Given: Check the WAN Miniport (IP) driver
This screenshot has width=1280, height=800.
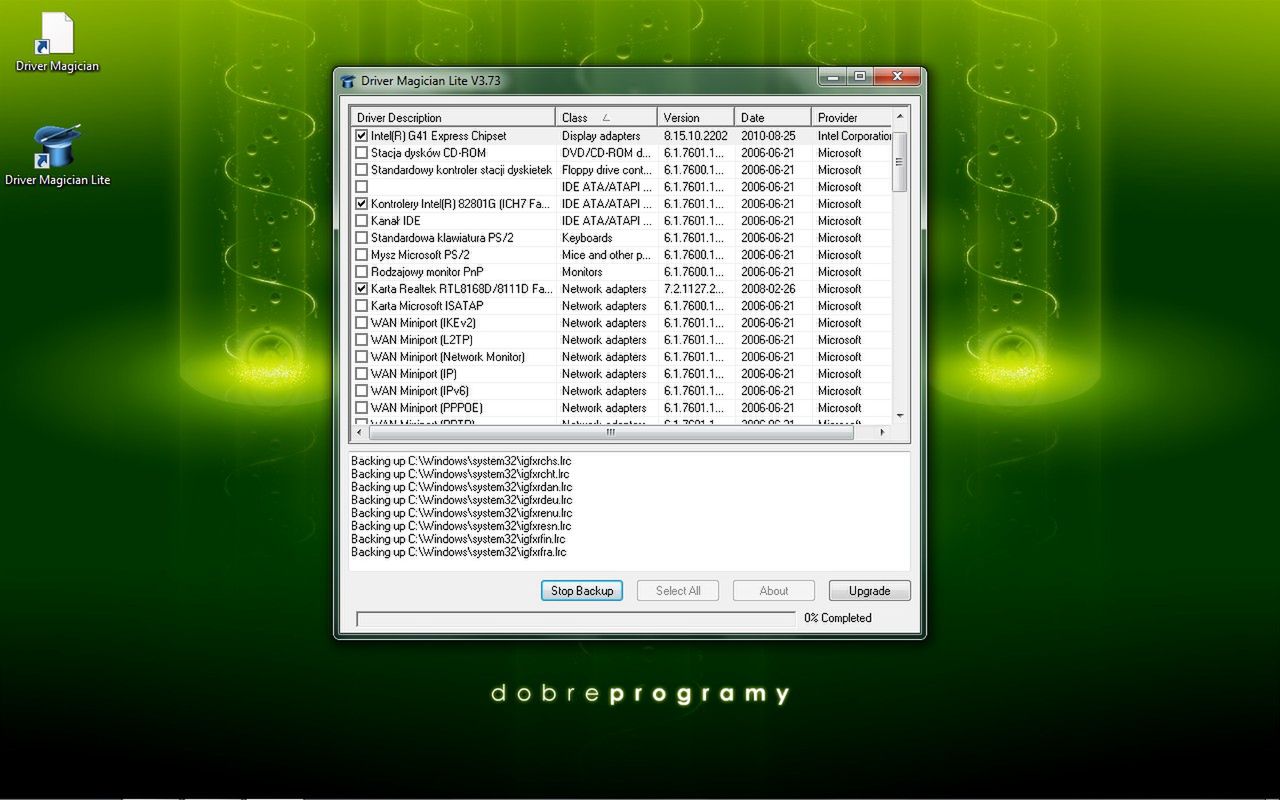Looking at the screenshot, I should [x=362, y=374].
